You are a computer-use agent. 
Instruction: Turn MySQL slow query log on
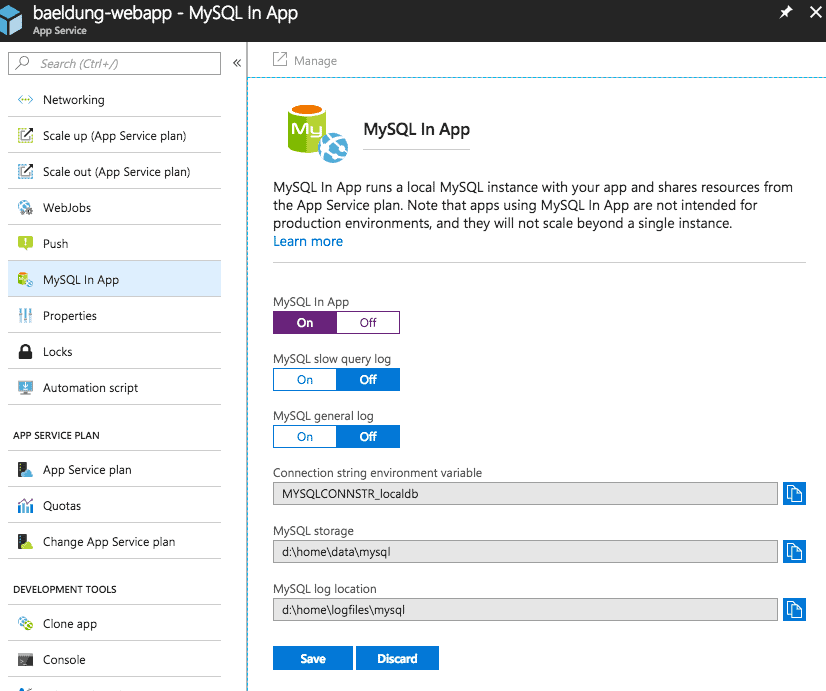(305, 380)
